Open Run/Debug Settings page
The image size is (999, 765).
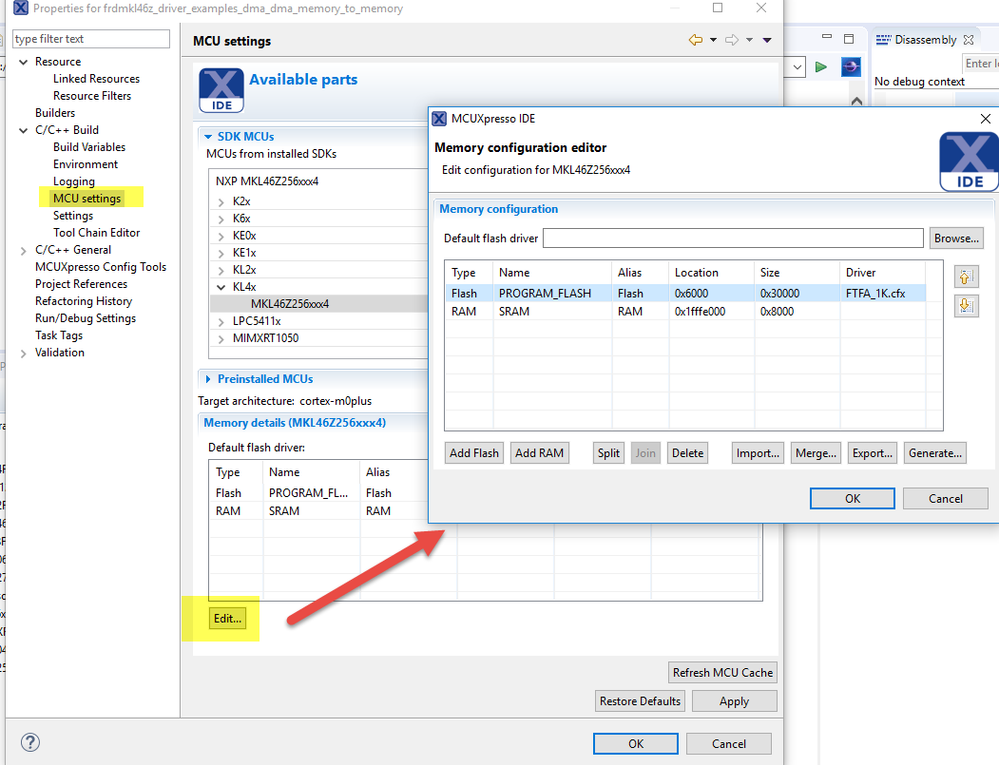(x=85, y=318)
